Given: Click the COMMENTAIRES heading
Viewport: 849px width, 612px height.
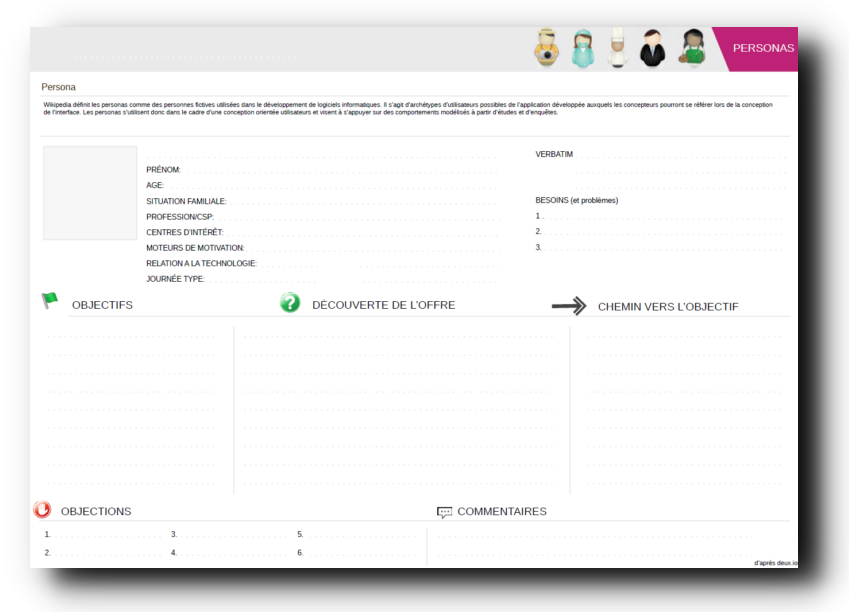Looking at the screenshot, I should pos(502,512).
